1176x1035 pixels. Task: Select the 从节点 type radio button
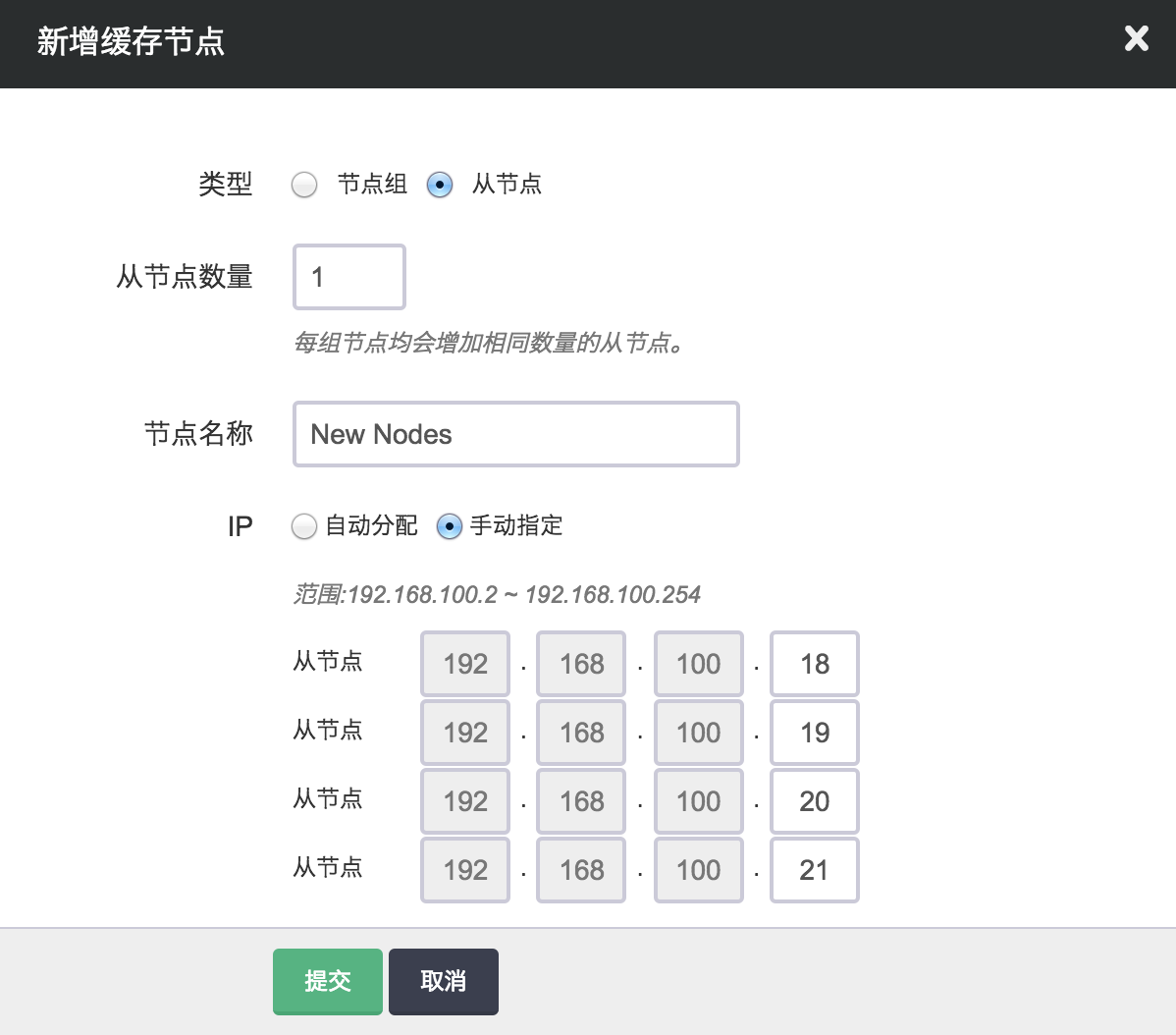click(x=440, y=185)
